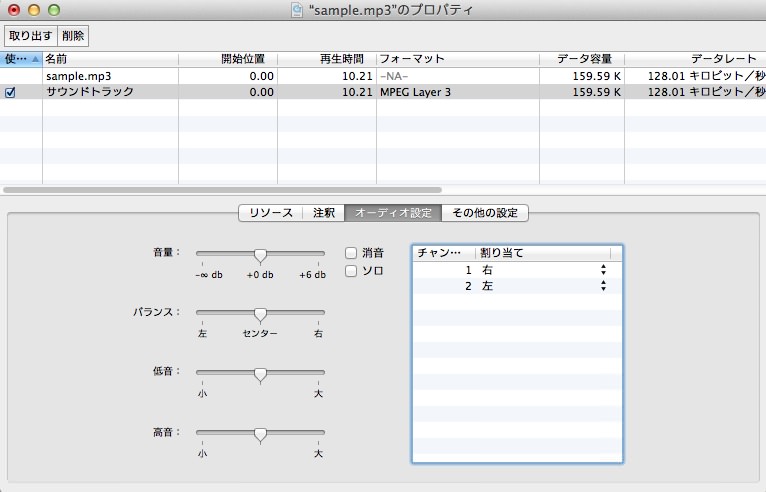This screenshot has height=492, width=766.
Task: Select the sample.mp3 row name
Action: click(x=79, y=76)
